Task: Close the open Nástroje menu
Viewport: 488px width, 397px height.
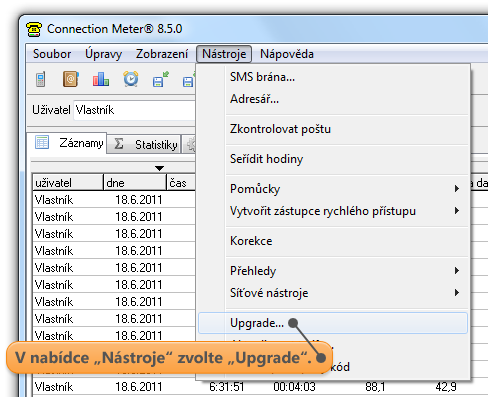Action: (224, 54)
